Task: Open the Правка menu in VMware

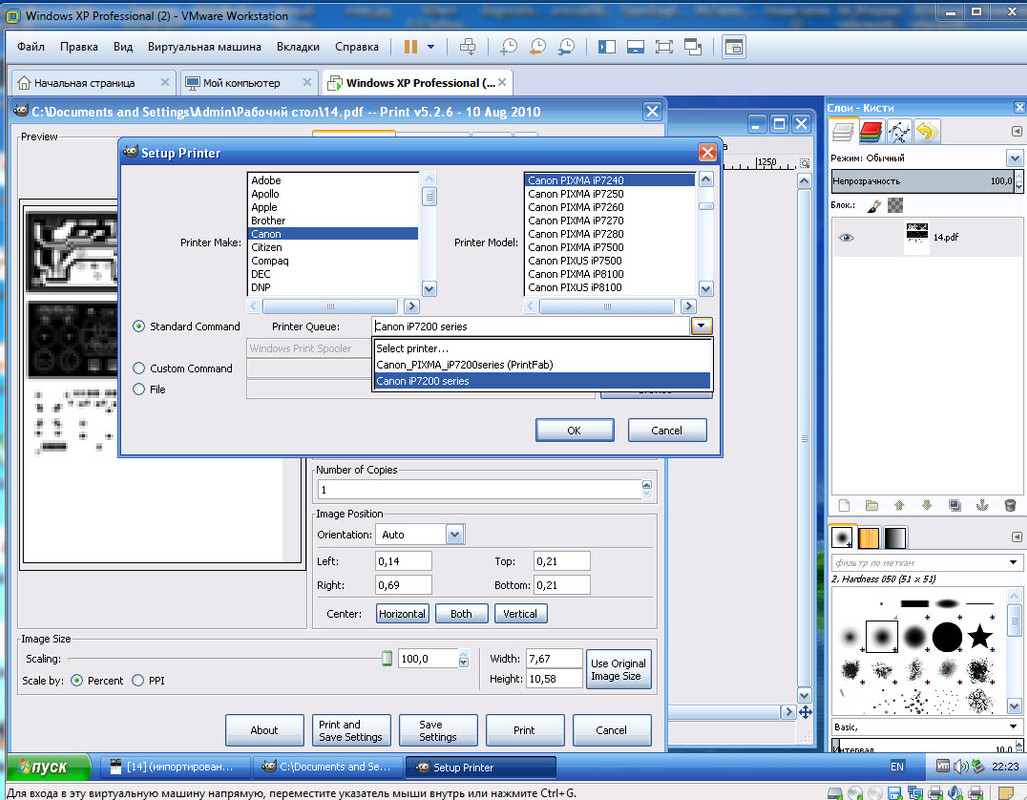Action: (x=79, y=47)
